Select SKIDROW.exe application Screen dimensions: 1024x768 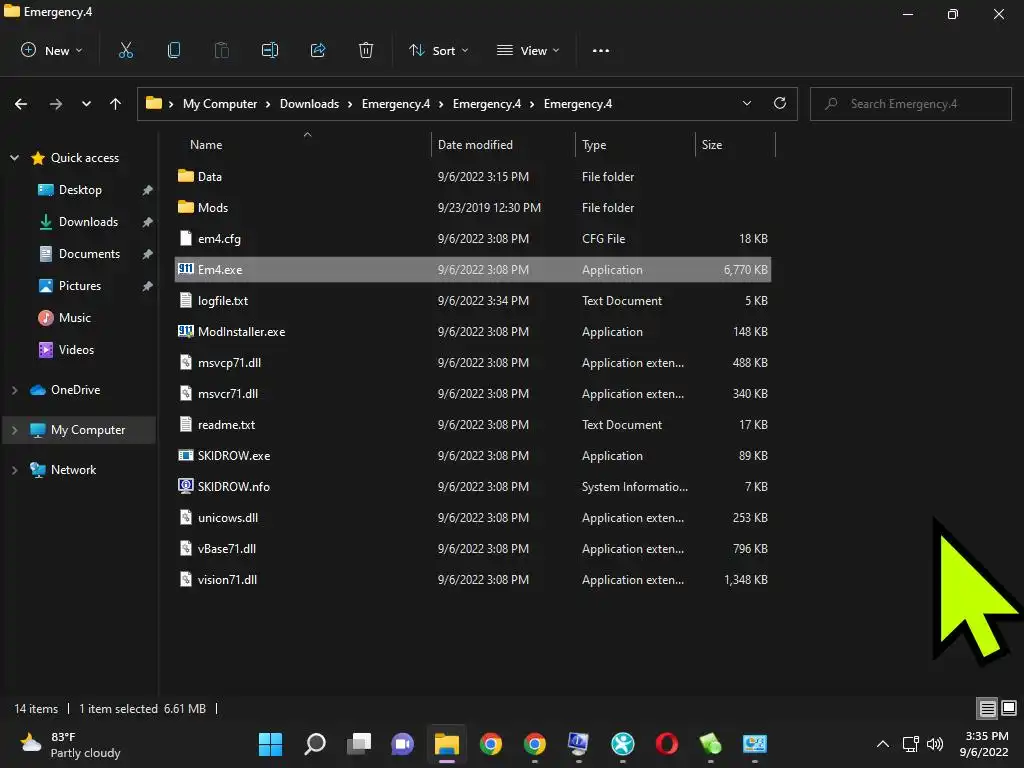(473, 456)
